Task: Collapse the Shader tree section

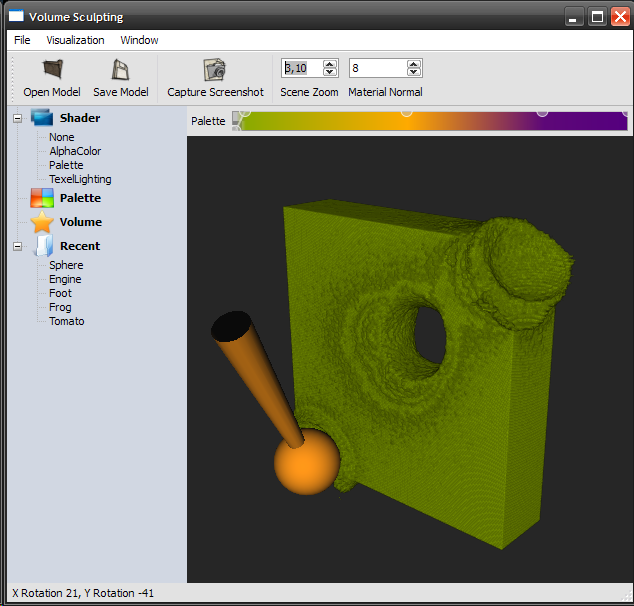Action: click(x=17, y=118)
